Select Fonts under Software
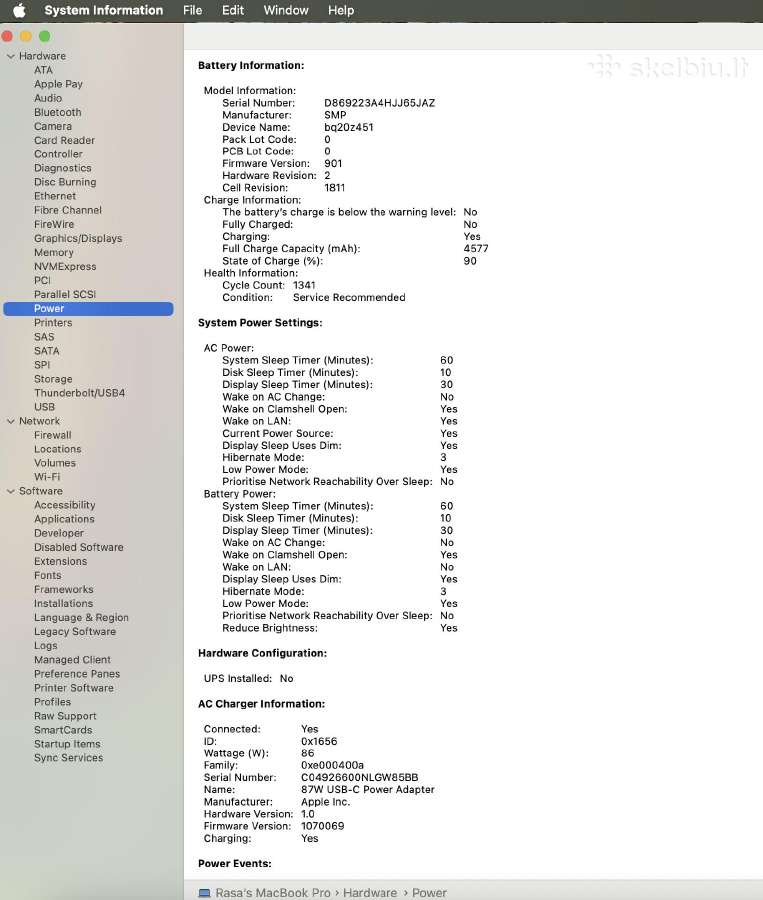This screenshot has height=900, width=763. click(47, 576)
